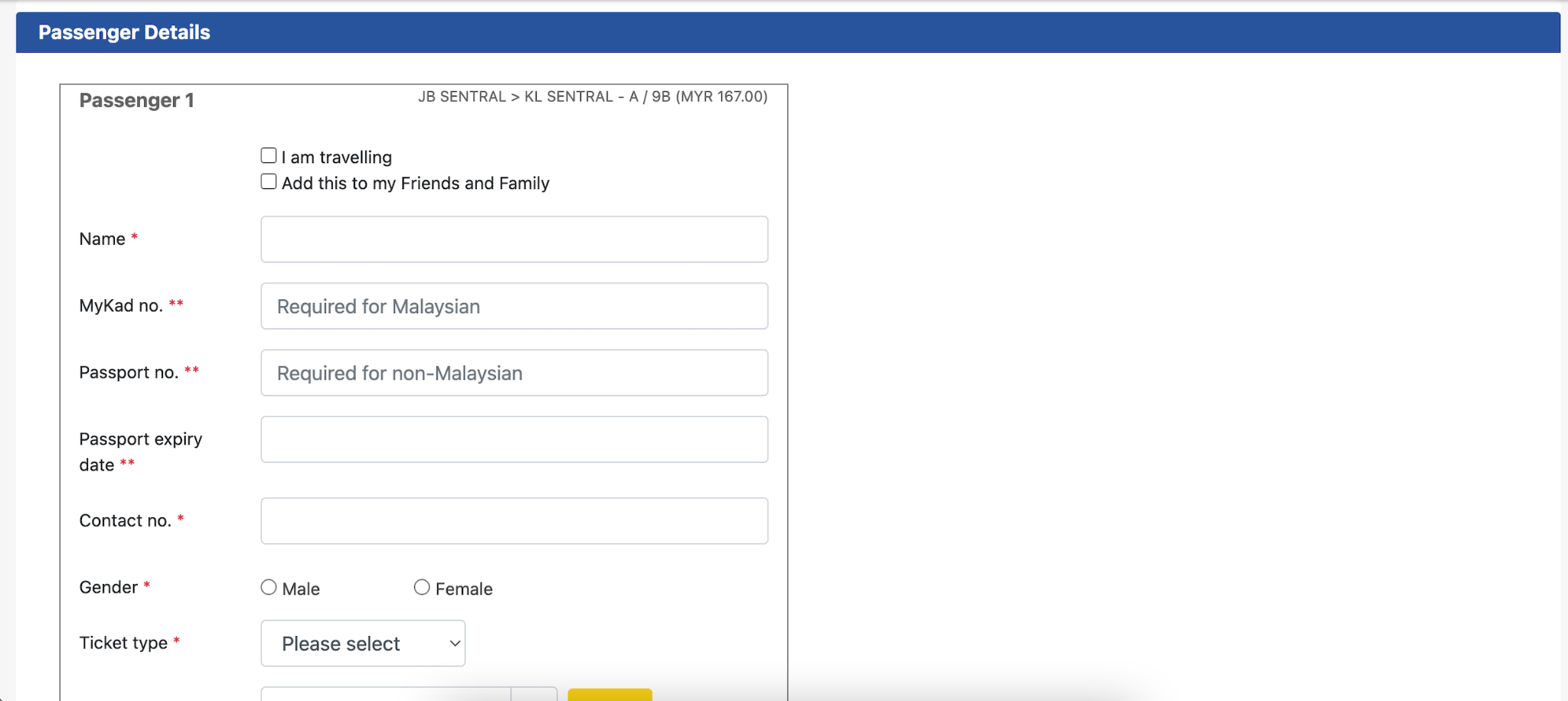
Task: Click the "Gender" field label
Action: pos(109,587)
